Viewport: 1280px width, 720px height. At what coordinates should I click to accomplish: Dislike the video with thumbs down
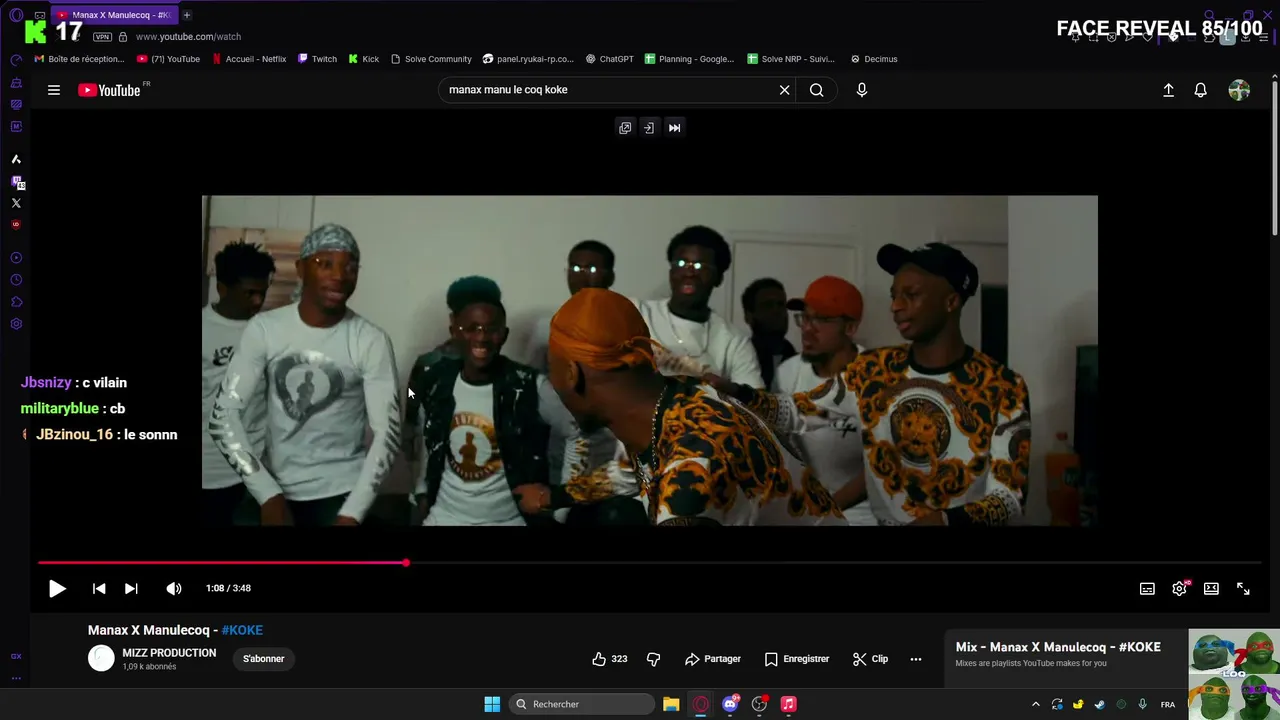(x=654, y=659)
